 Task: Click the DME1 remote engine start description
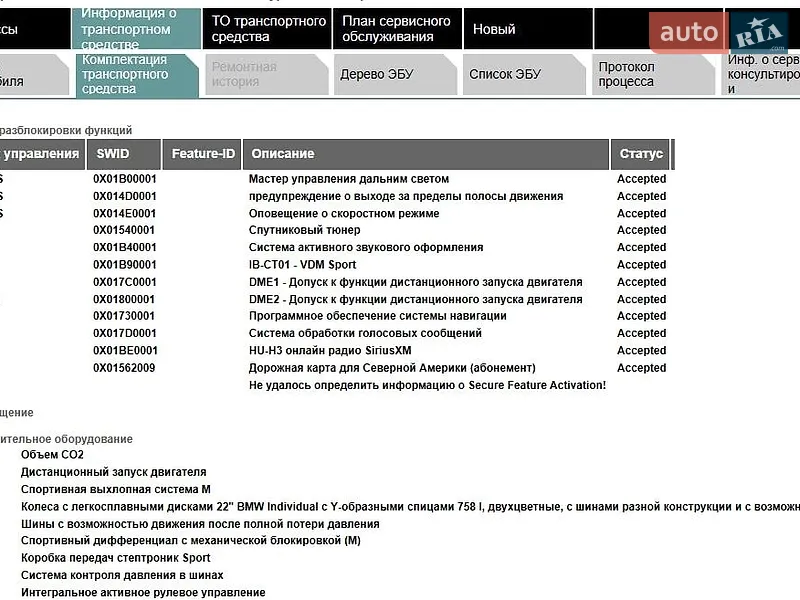pyautogui.click(x=415, y=282)
